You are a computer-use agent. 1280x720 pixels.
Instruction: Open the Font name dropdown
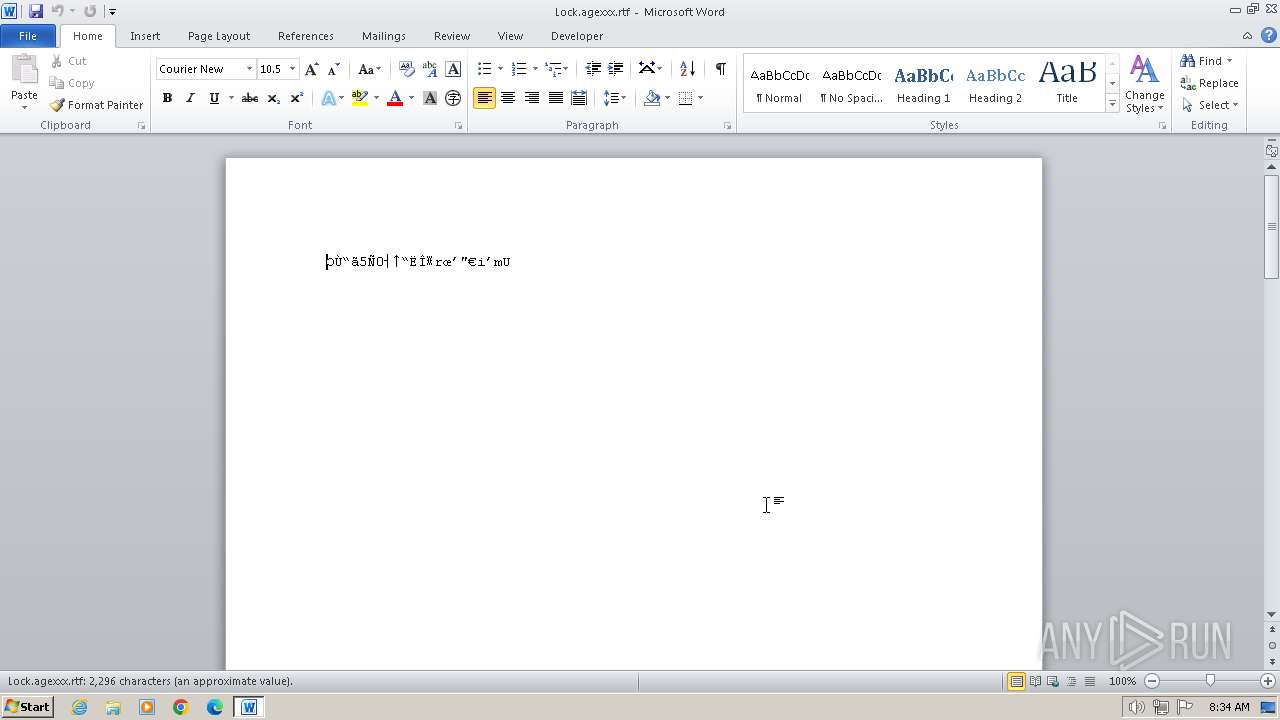click(249, 69)
